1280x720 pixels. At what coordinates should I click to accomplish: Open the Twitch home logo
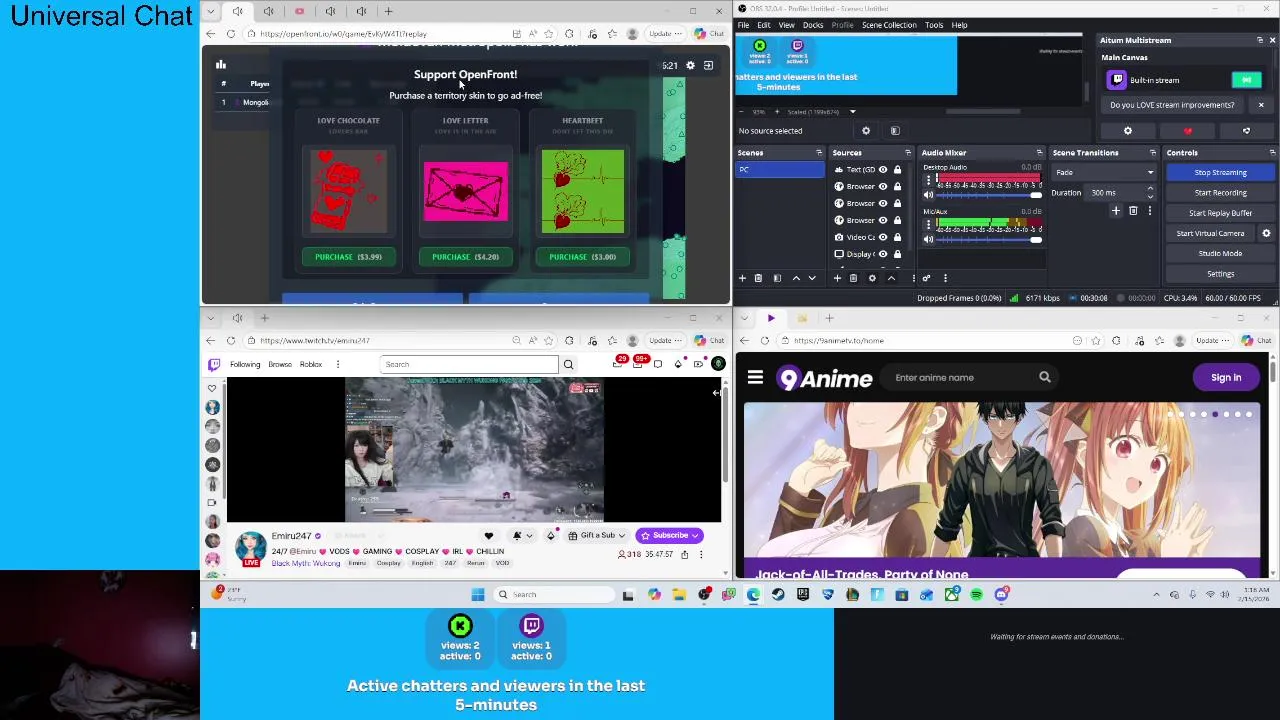coord(213,364)
